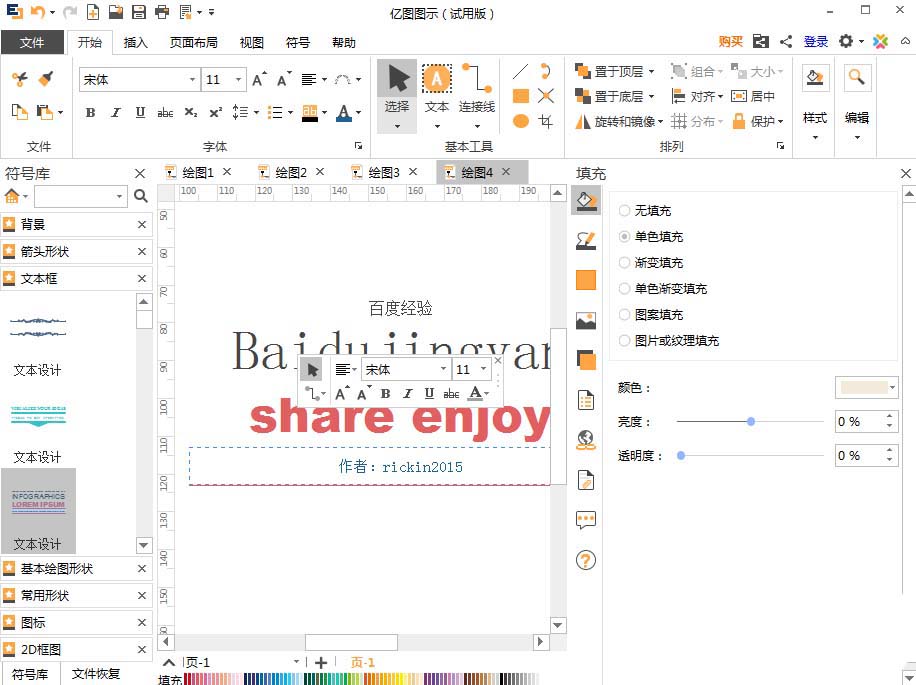Viewport: 916px width, 685px height.
Task: Click the 购买 link
Action: [x=731, y=41]
